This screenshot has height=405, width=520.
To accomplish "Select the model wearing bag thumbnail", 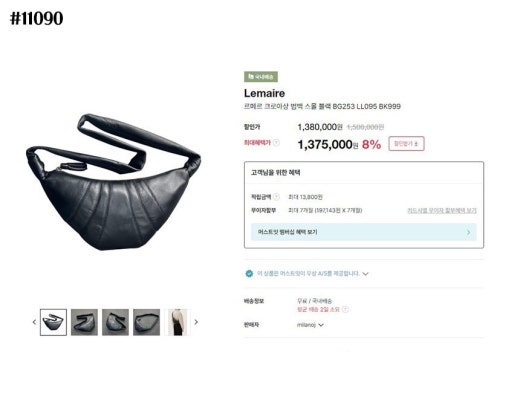I will tap(177, 322).
